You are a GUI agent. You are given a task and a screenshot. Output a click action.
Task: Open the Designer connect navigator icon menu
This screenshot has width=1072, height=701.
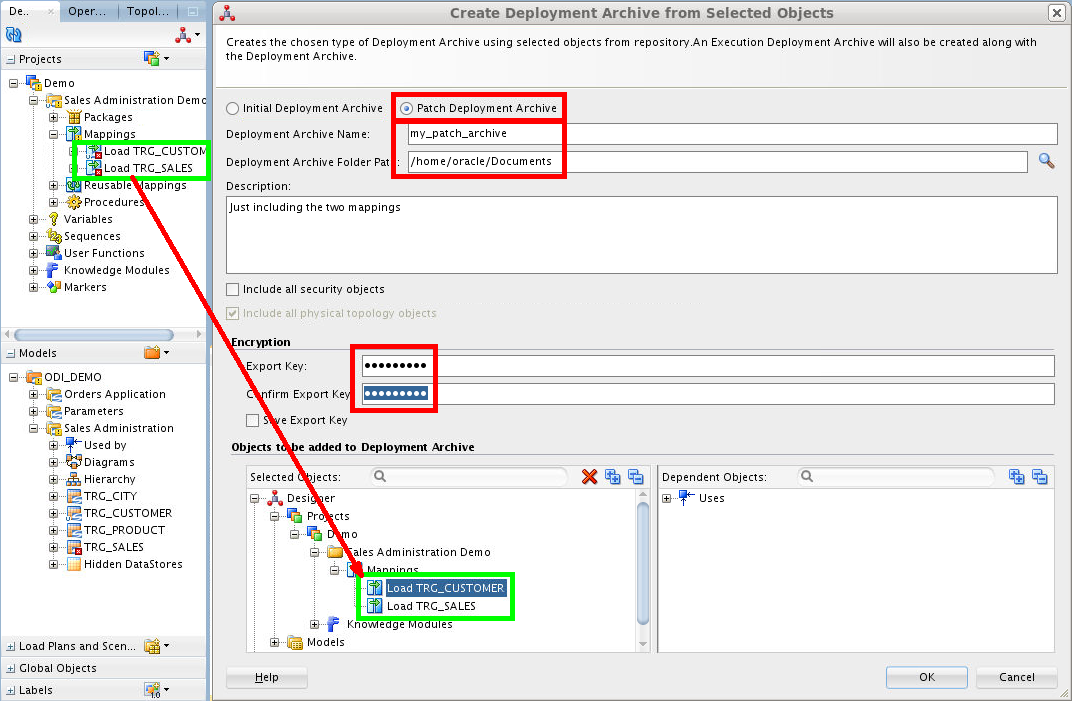pyautogui.click(x=187, y=35)
